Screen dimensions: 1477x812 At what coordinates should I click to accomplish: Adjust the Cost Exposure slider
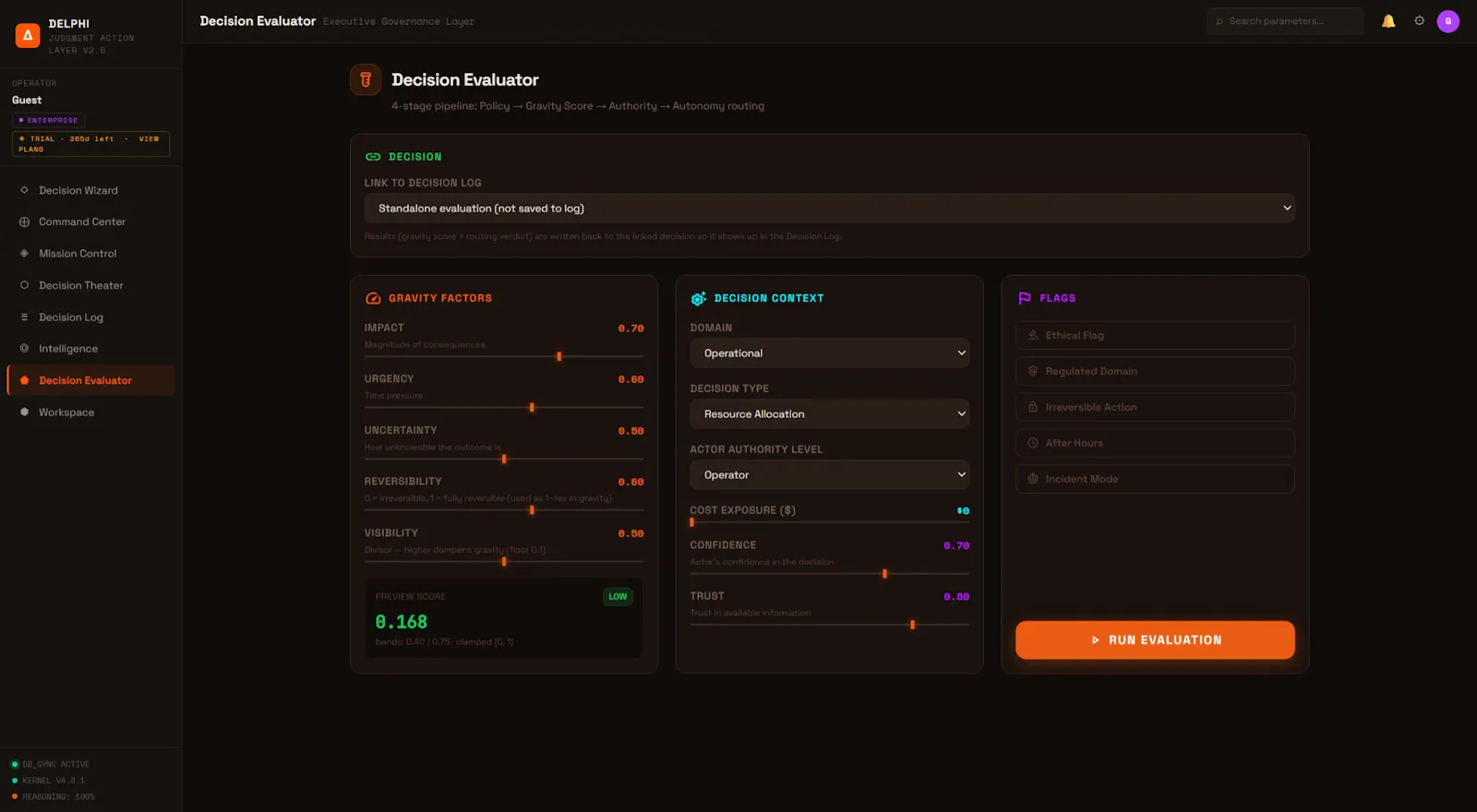829,522
